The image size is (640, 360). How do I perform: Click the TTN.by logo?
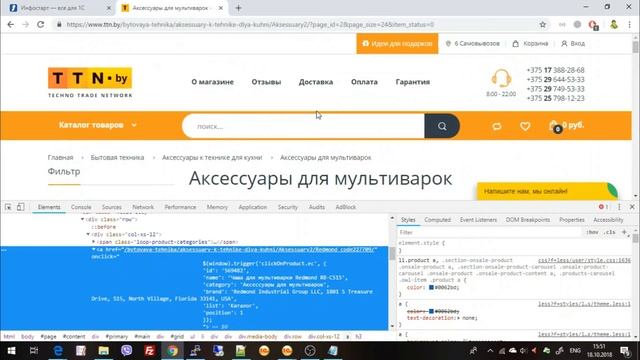click(x=90, y=82)
